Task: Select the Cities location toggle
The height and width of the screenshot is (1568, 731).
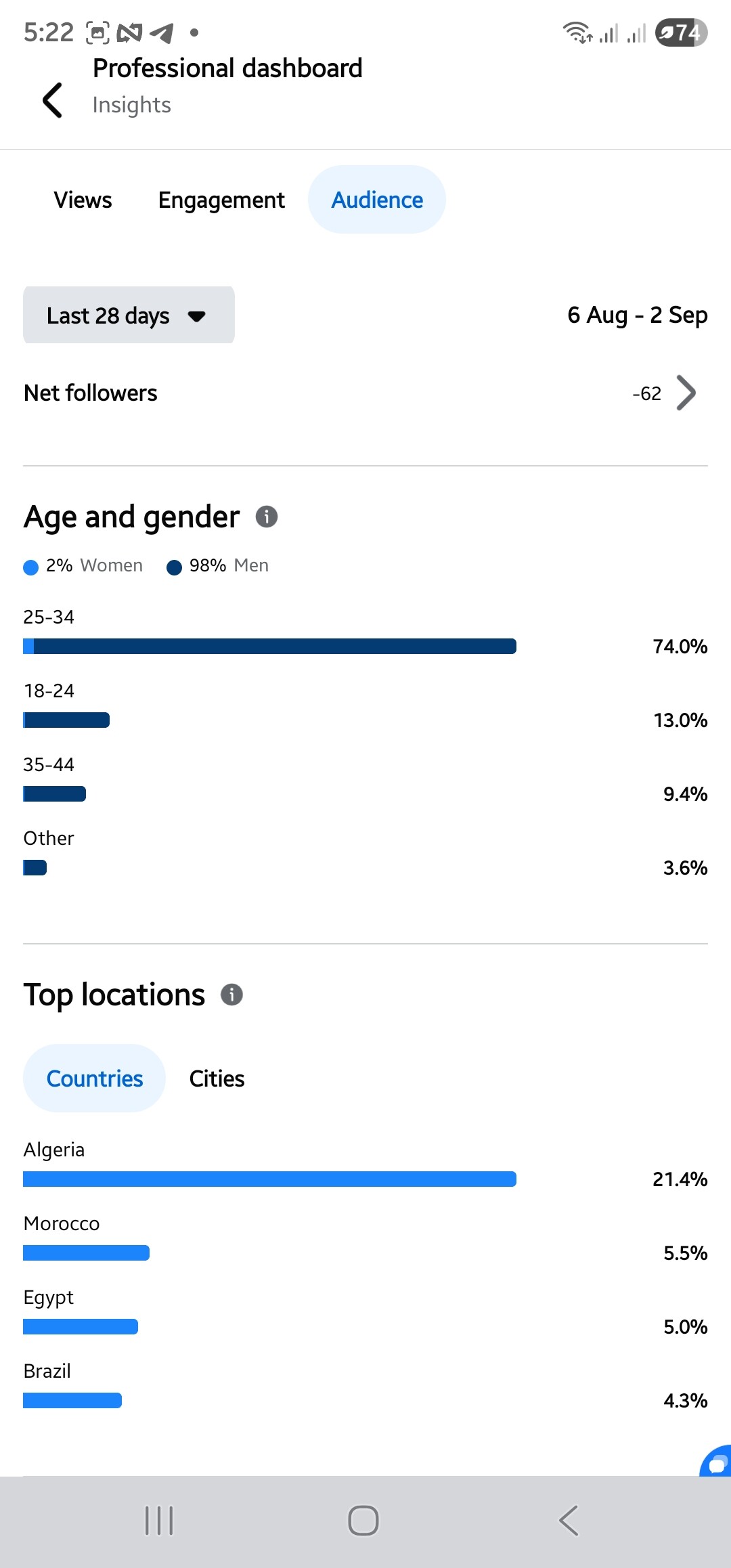Action: point(217,1078)
